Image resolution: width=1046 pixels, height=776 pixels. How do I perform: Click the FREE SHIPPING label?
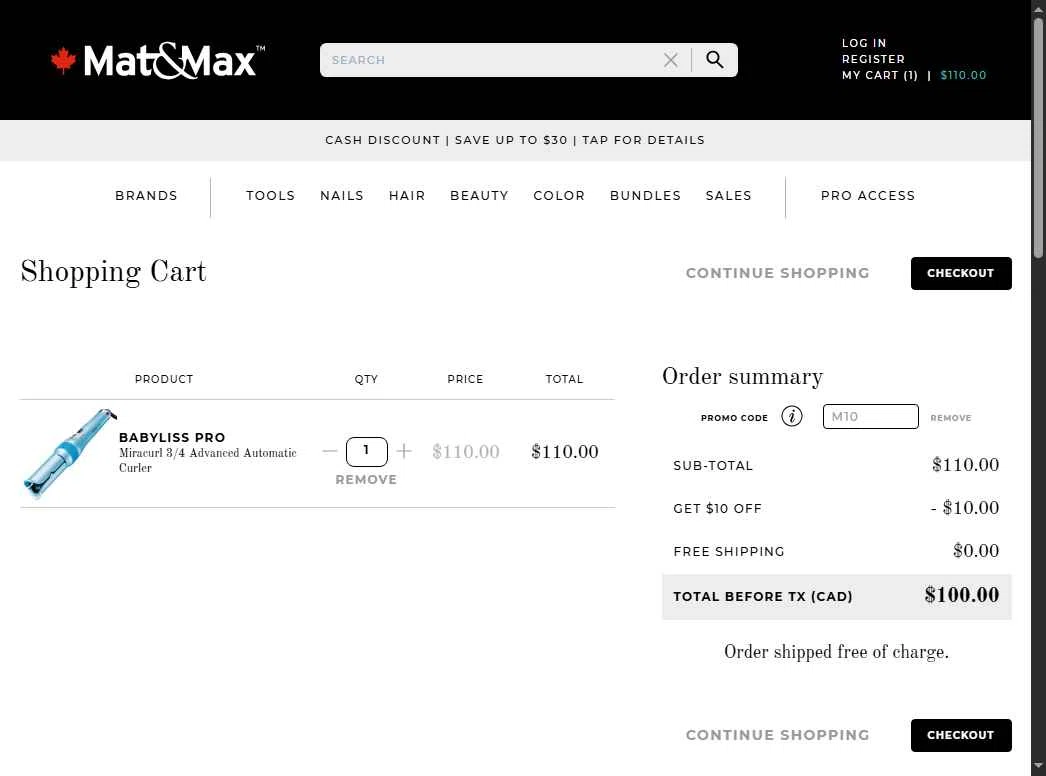[x=728, y=551]
